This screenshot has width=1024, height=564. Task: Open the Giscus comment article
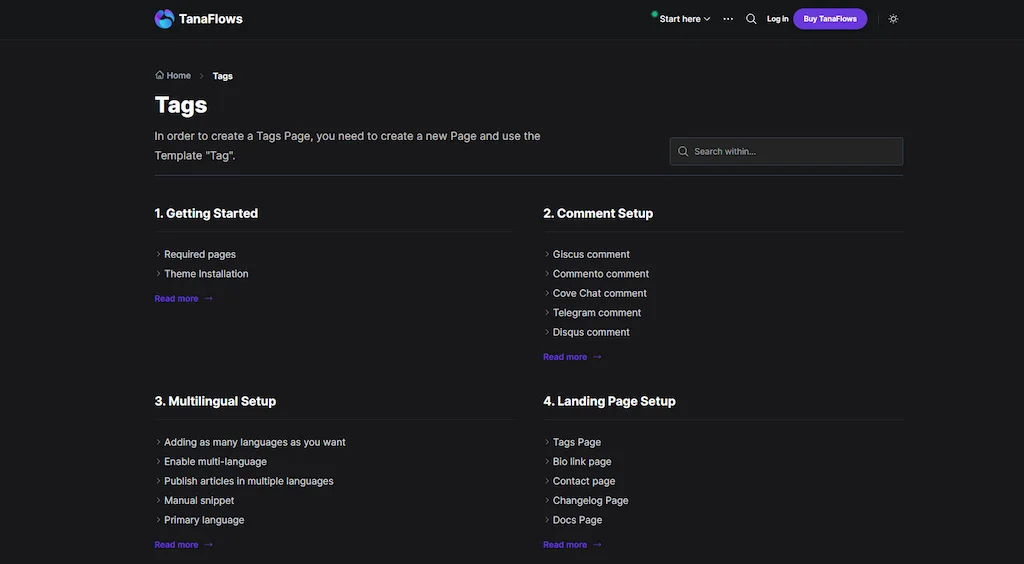tap(591, 255)
